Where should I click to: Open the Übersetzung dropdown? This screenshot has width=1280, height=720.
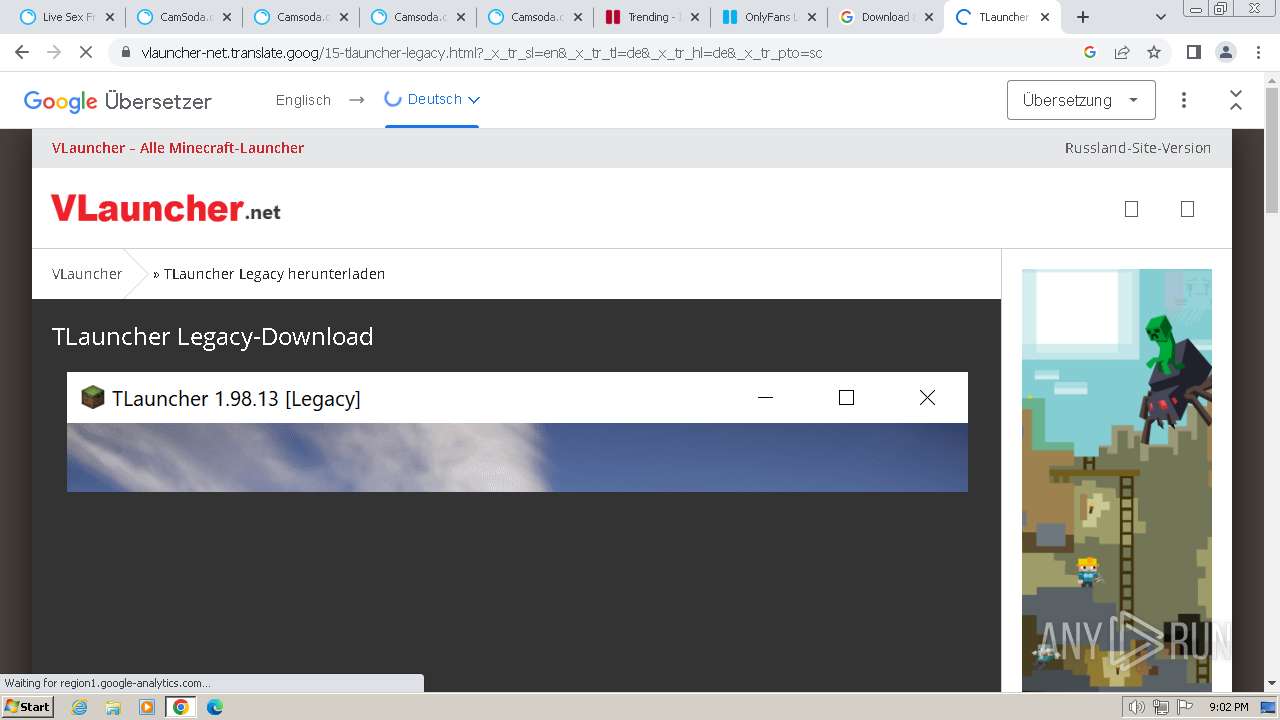(1081, 100)
